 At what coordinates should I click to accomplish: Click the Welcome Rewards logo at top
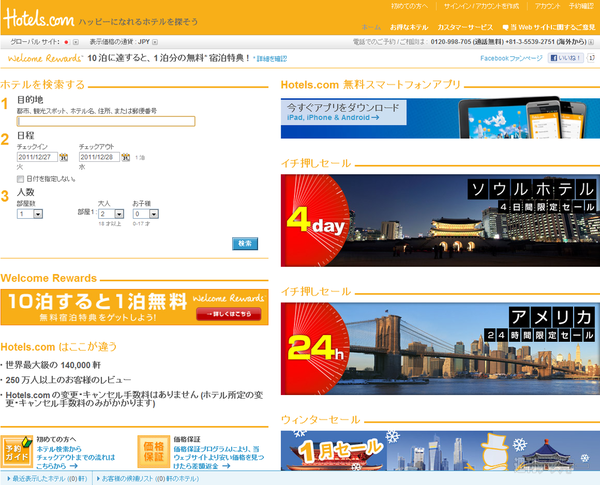(45, 58)
